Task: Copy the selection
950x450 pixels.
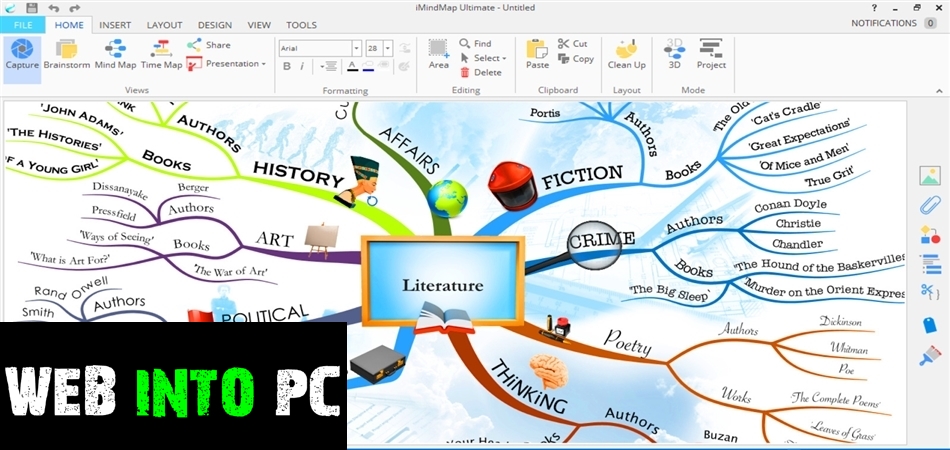Action: click(x=576, y=59)
